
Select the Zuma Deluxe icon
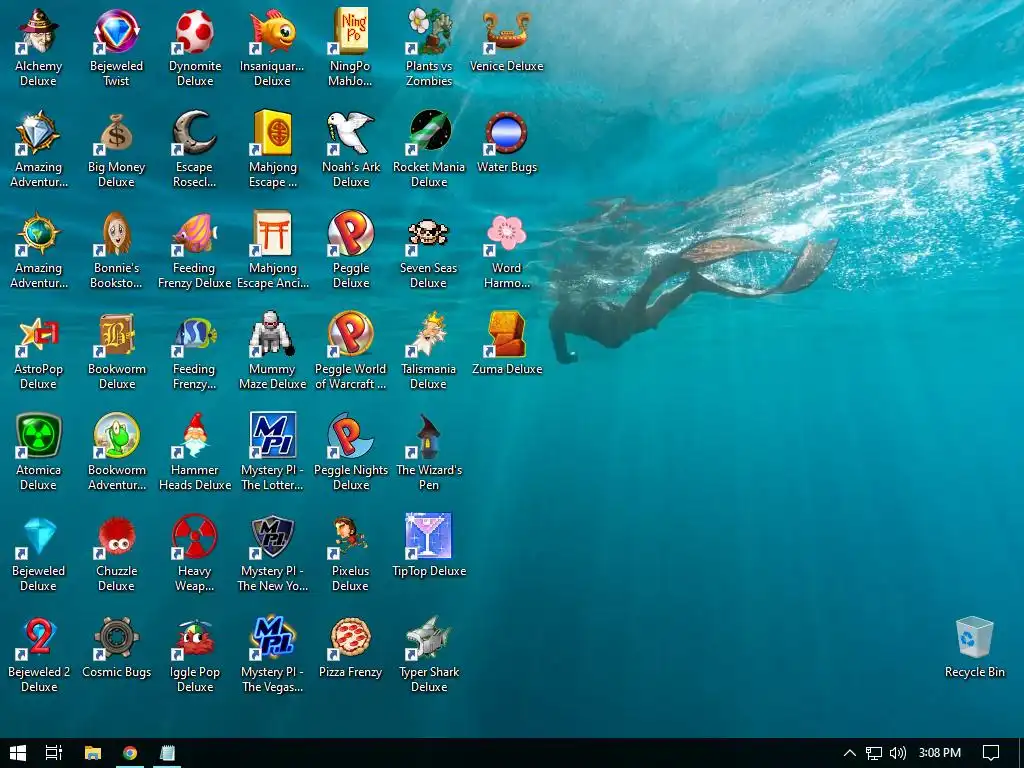click(x=507, y=334)
